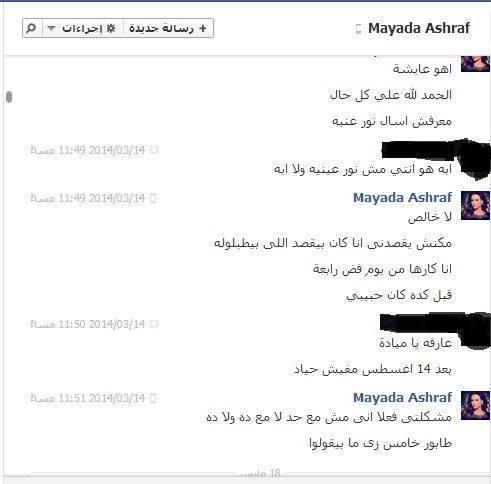Click the top partial avatar thumbnail
The height and width of the screenshot is (484, 491).
pyautogui.click(x=475, y=64)
